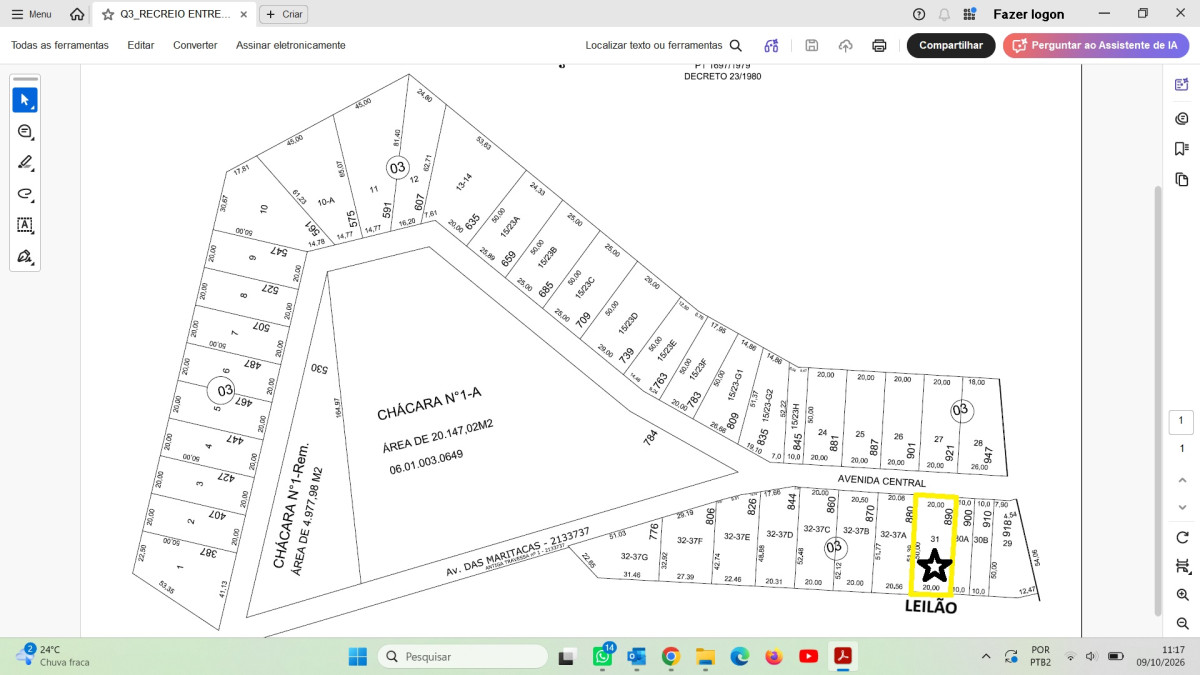1200x675 pixels.
Task: Save the document with disk icon
Action: [812, 45]
